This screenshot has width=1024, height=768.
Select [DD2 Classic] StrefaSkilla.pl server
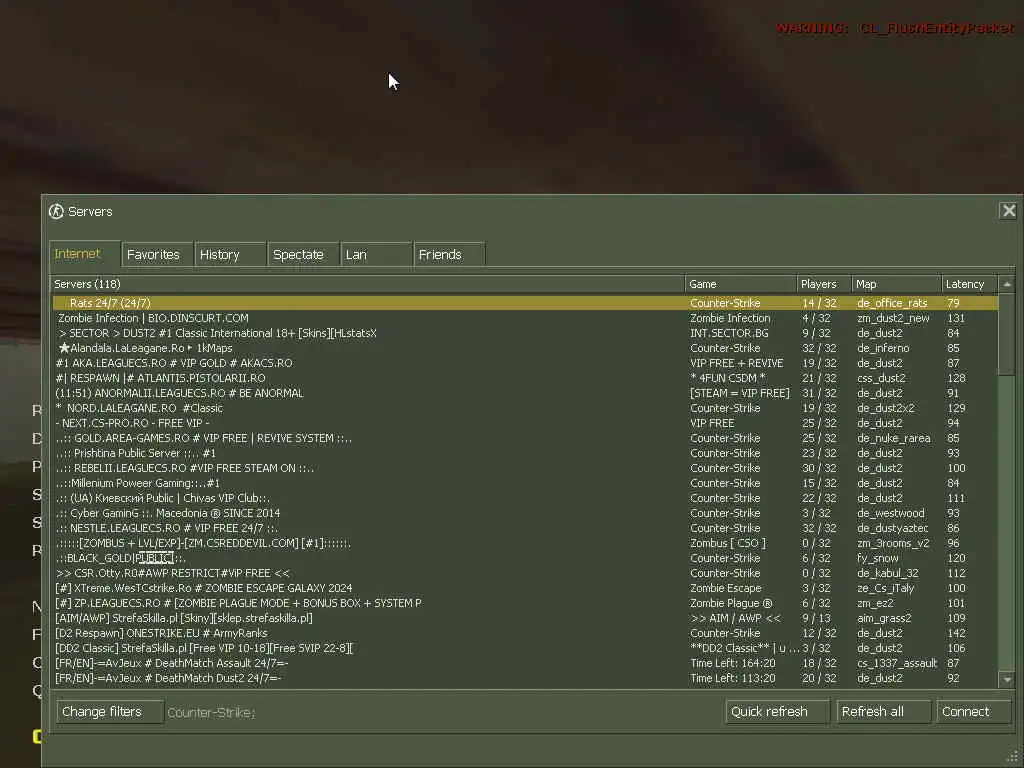525,648
